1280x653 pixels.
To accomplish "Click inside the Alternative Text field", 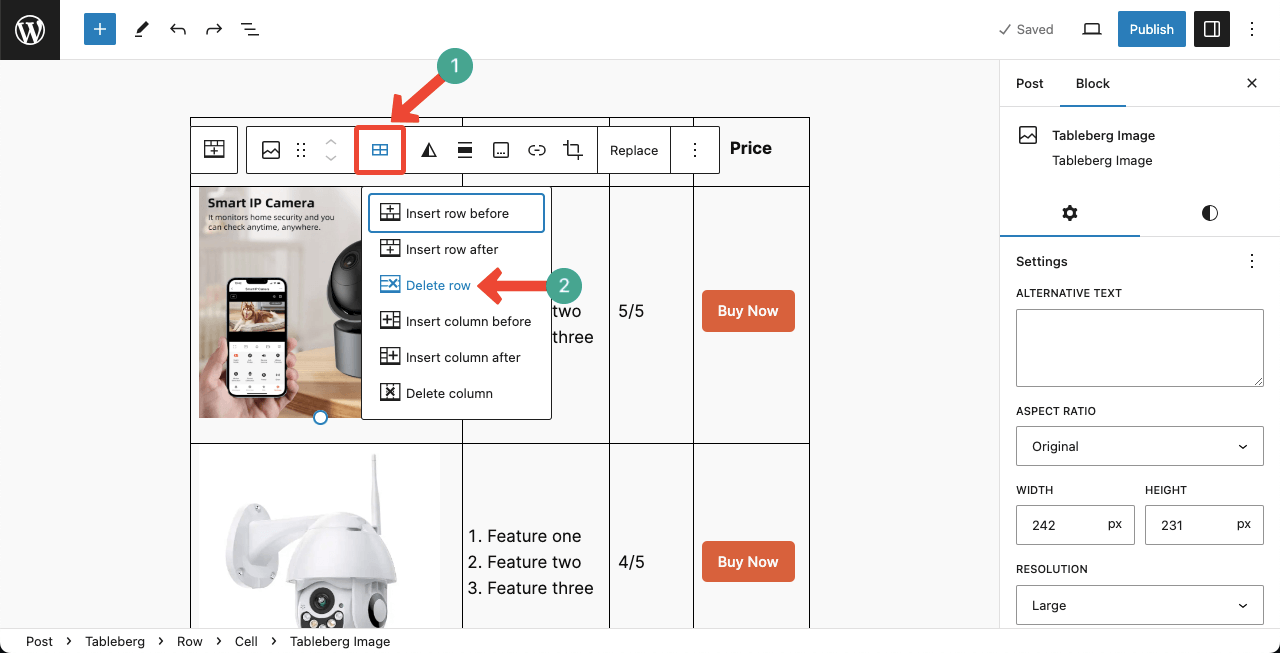I will coord(1140,348).
